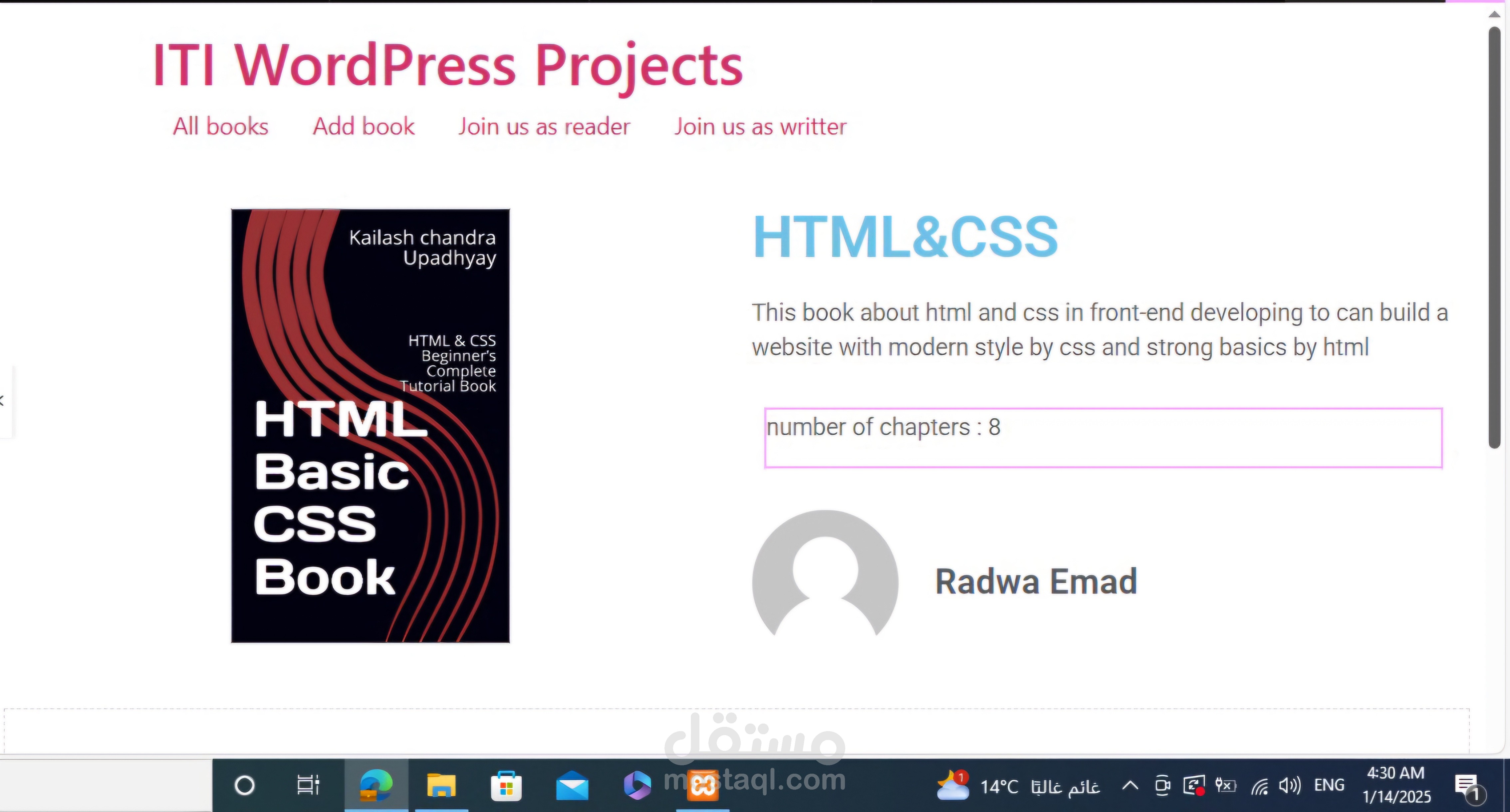Click the Cortana circle icon
Image resolution: width=1510 pixels, height=812 pixels.
[x=244, y=785]
